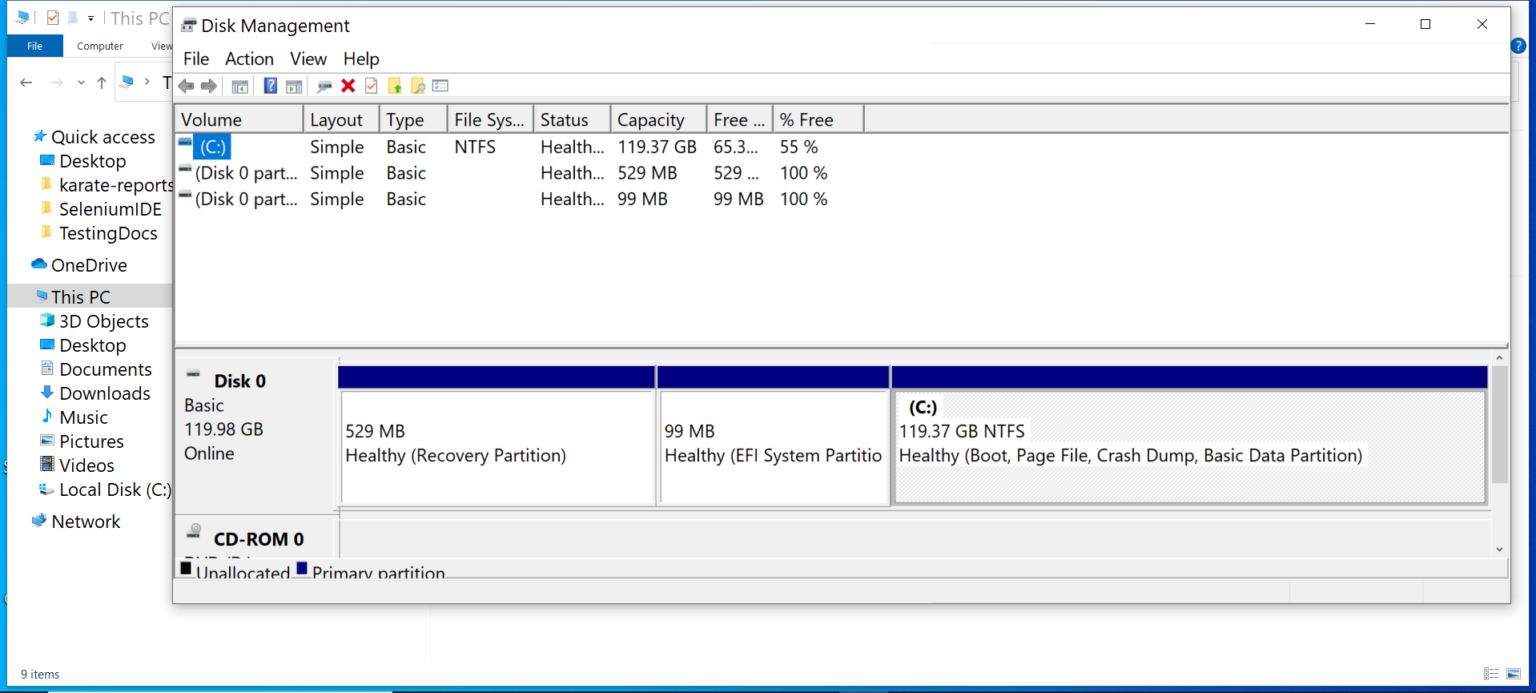Expand the This PC node in the navigation pane
The width and height of the screenshot is (1536, 693).
point(24,296)
